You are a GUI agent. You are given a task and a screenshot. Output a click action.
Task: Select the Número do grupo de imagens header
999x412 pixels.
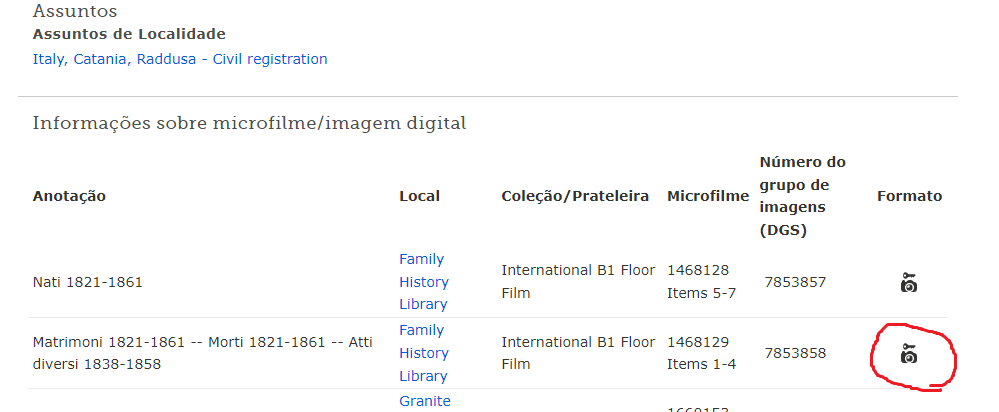[803, 196]
